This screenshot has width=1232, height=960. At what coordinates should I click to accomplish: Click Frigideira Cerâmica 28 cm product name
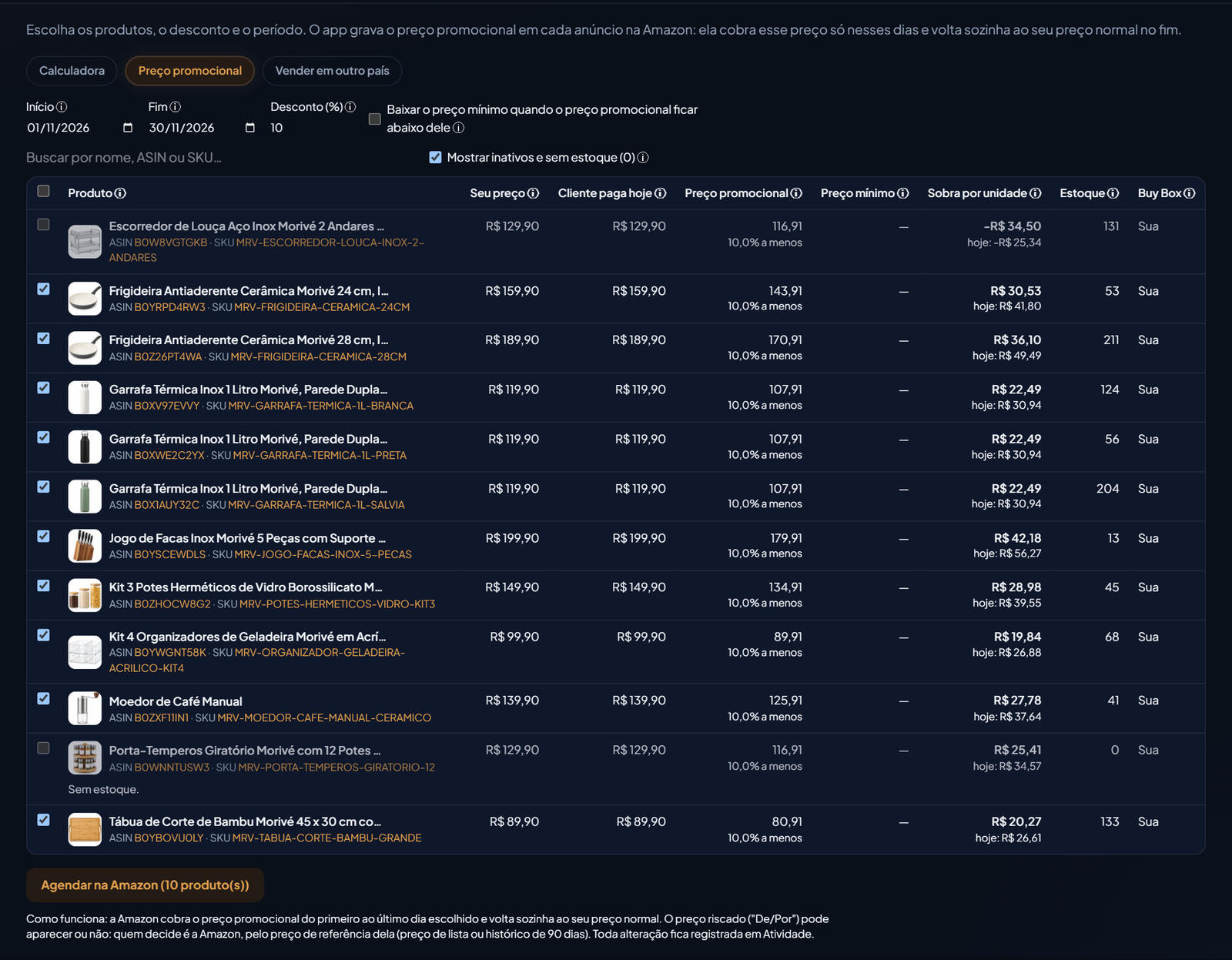[249, 340]
